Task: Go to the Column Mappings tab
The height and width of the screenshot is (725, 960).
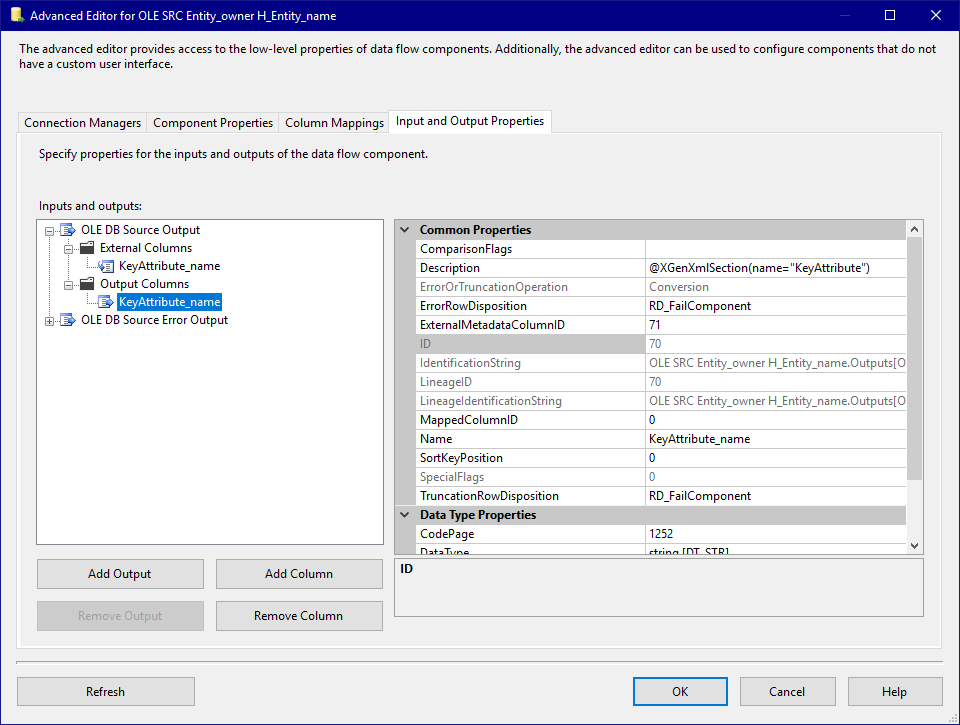Action: tap(334, 122)
